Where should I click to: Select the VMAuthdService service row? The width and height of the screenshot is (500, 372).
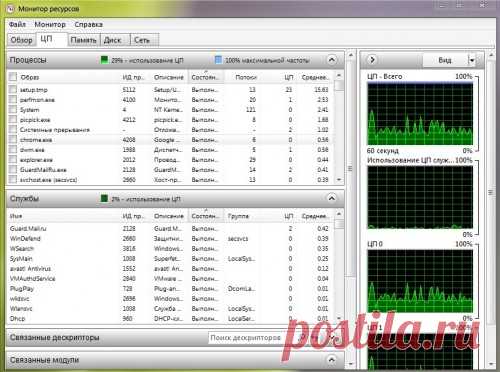pyautogui.click(x=171, y=279)
